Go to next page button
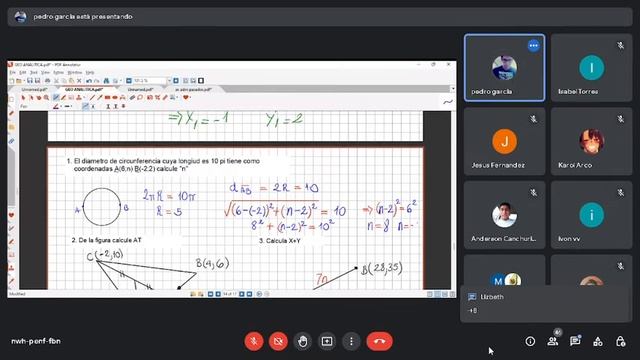 242,294
